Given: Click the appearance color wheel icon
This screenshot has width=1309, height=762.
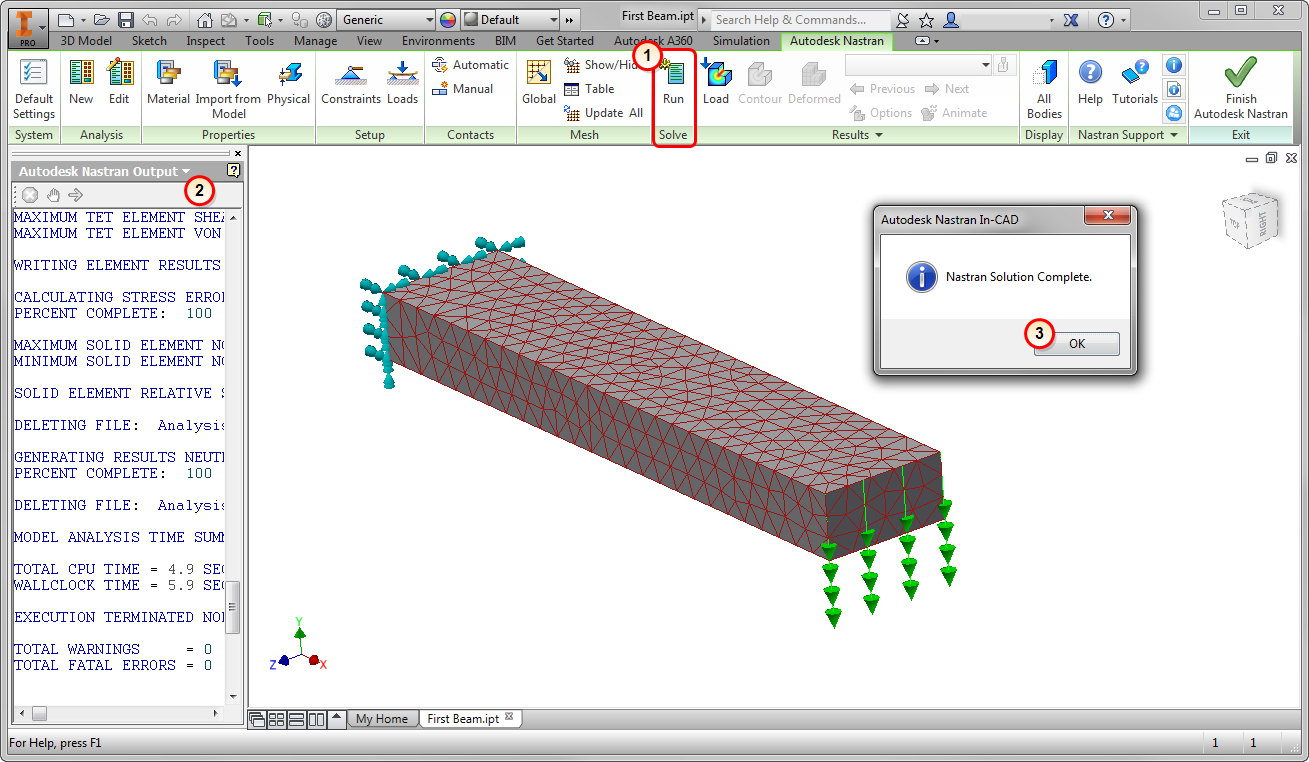Looking at the screenshot, I should pyautogui.click(x=447, y=20).
